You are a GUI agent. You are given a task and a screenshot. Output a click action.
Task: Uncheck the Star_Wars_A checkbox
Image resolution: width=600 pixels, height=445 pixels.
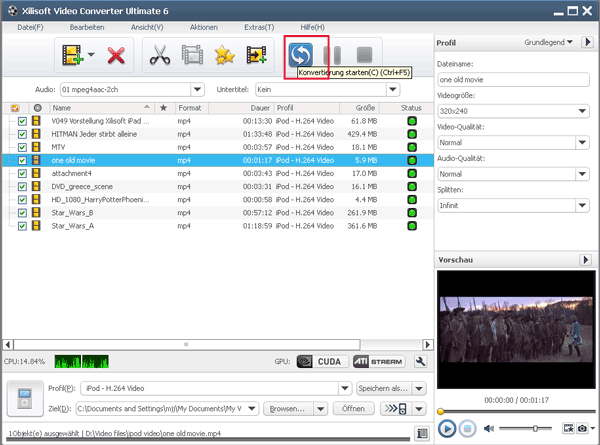pyautogui.click(x=22, y=226)
